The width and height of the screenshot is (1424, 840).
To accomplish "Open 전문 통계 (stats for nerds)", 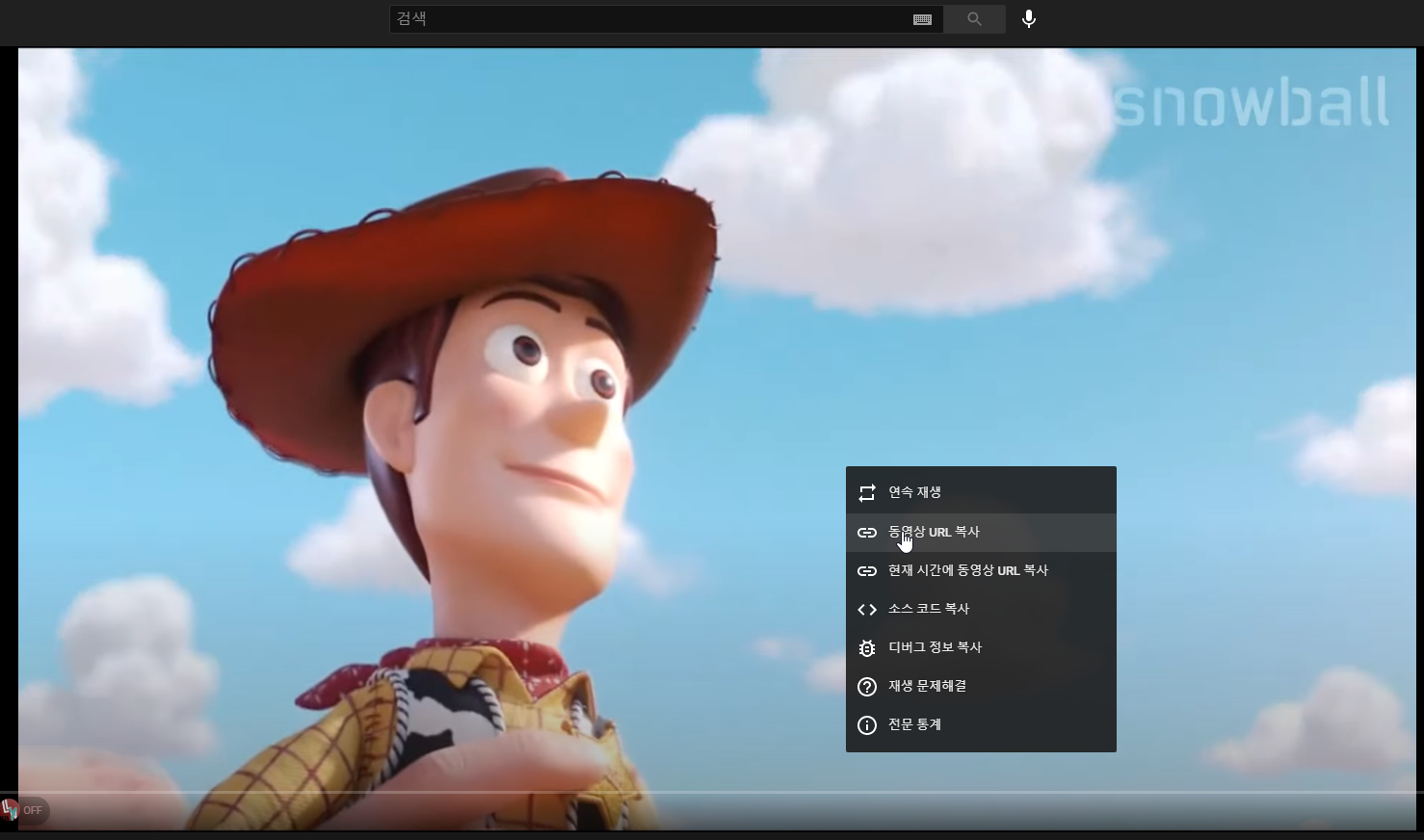I will [x=981, y=724].
